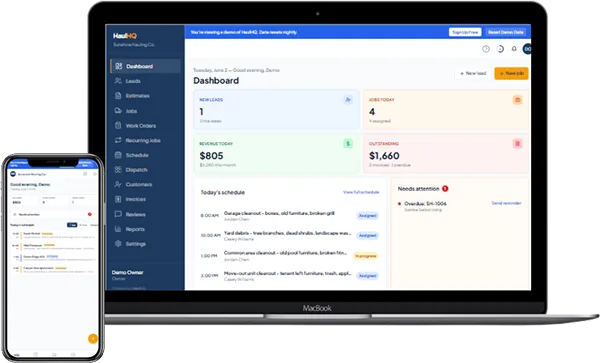Image resolution: width=600 pixels, height=363 pixels.
Task: Click the Invoices icon in sidebar
Action: pyautogui.click(x=118, y=199)
